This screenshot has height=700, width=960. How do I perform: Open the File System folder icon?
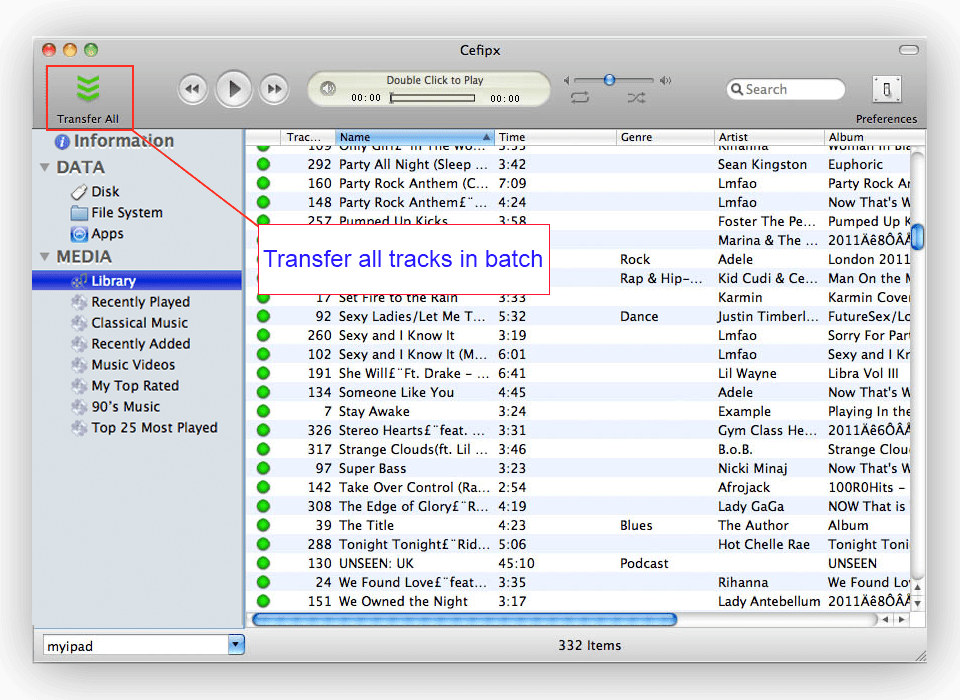click(x=81, y=212)
